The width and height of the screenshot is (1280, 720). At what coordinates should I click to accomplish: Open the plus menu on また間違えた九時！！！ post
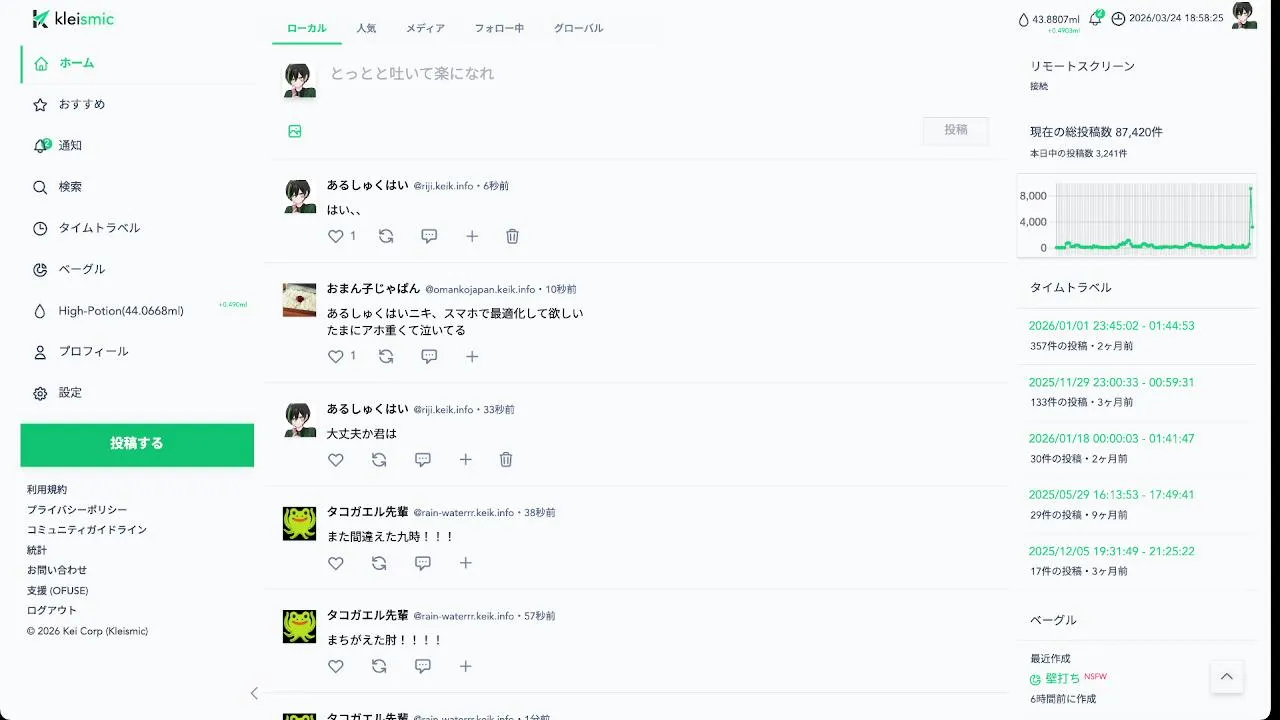click(466, 563)
